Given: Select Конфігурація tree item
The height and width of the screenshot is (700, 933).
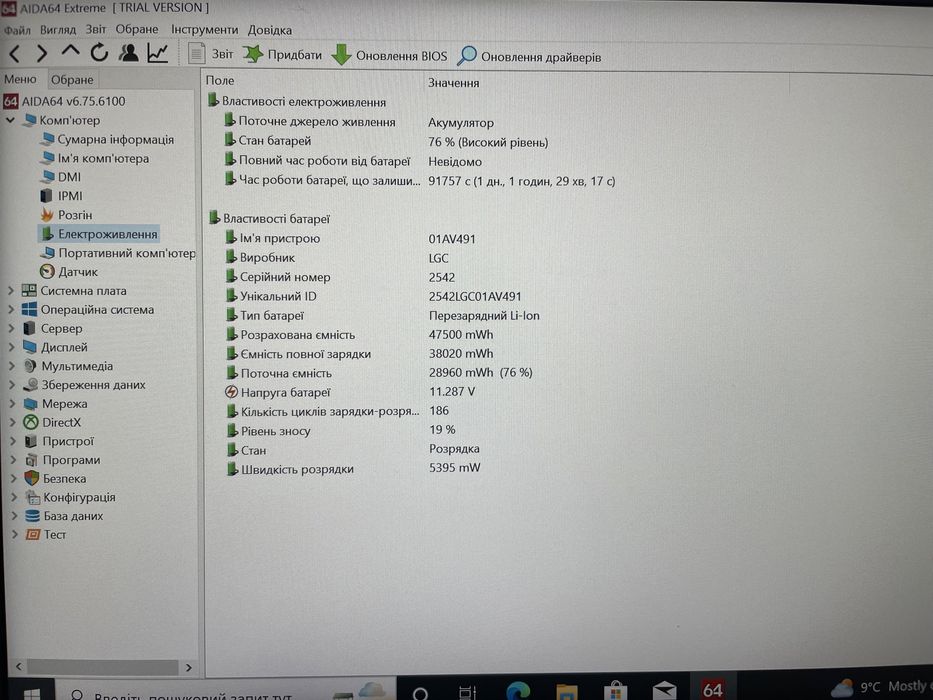Looking at the screenshot, I should click(x=70, y=497).
